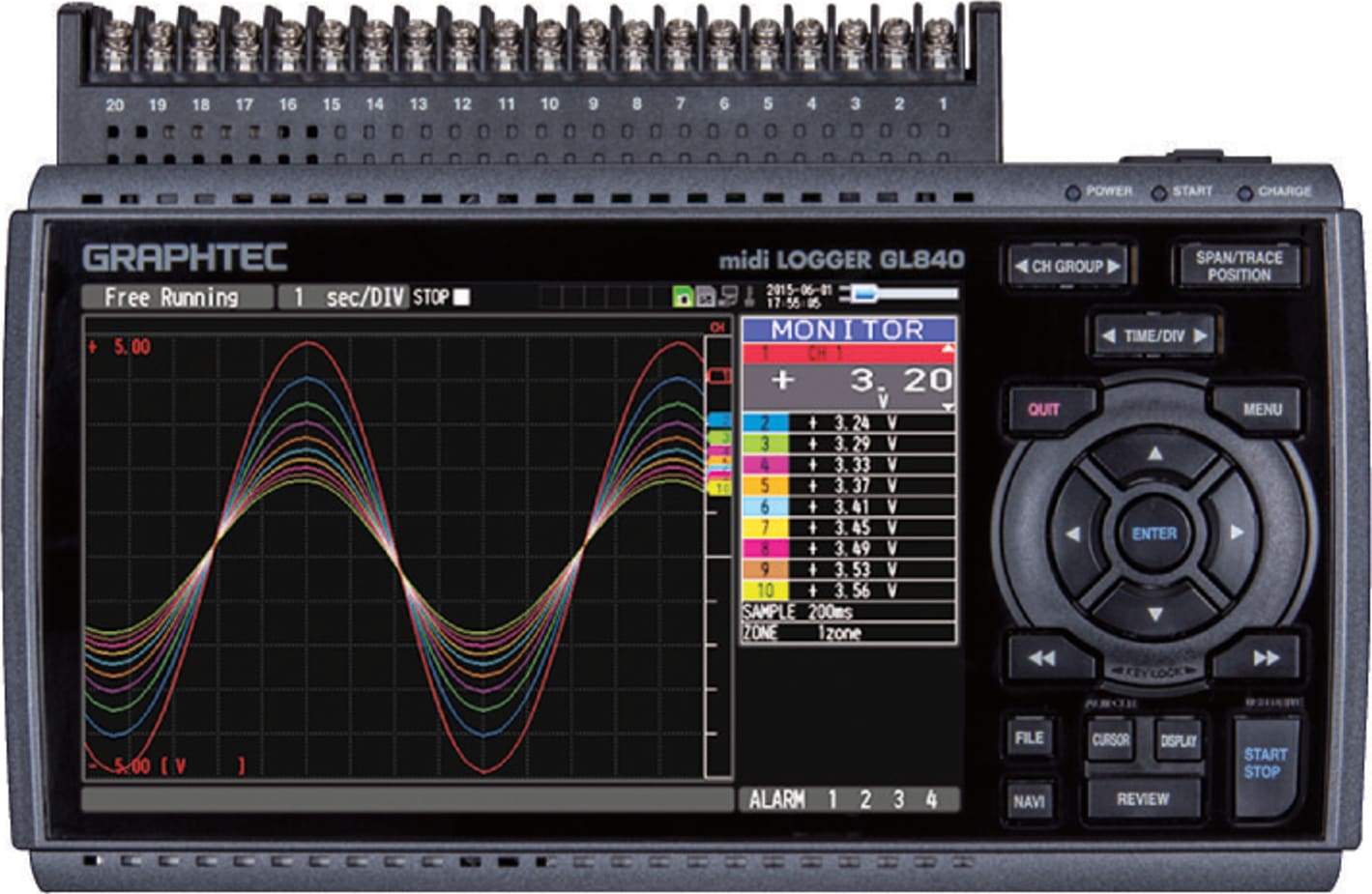Screen dimensions: 1372x894
Task: Check the START LED indicator
Action: [x=1158, y=193]
